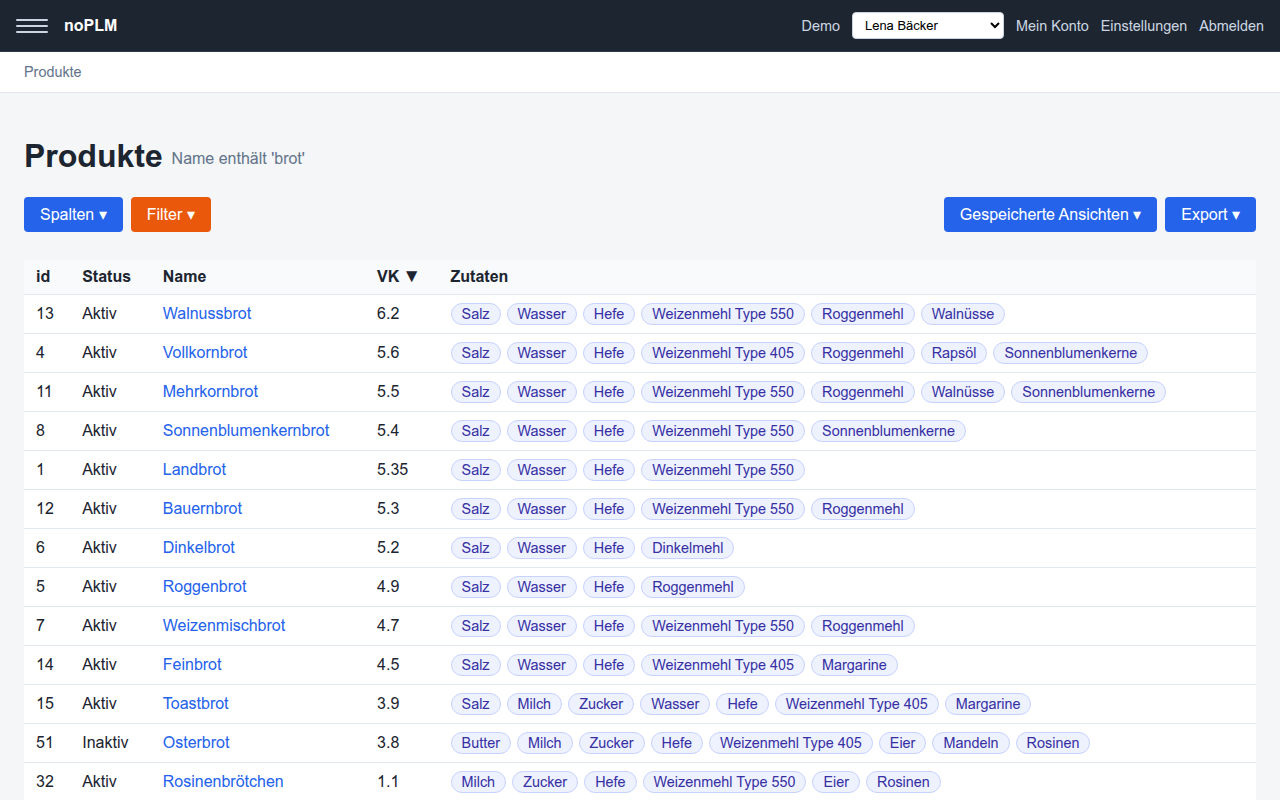Image resolution: width=1280 pixels, height=800 pixels.
Task: Click Sonnenblumenkerne tag in Mehrkornbrot row
Action: (1088, 392)
